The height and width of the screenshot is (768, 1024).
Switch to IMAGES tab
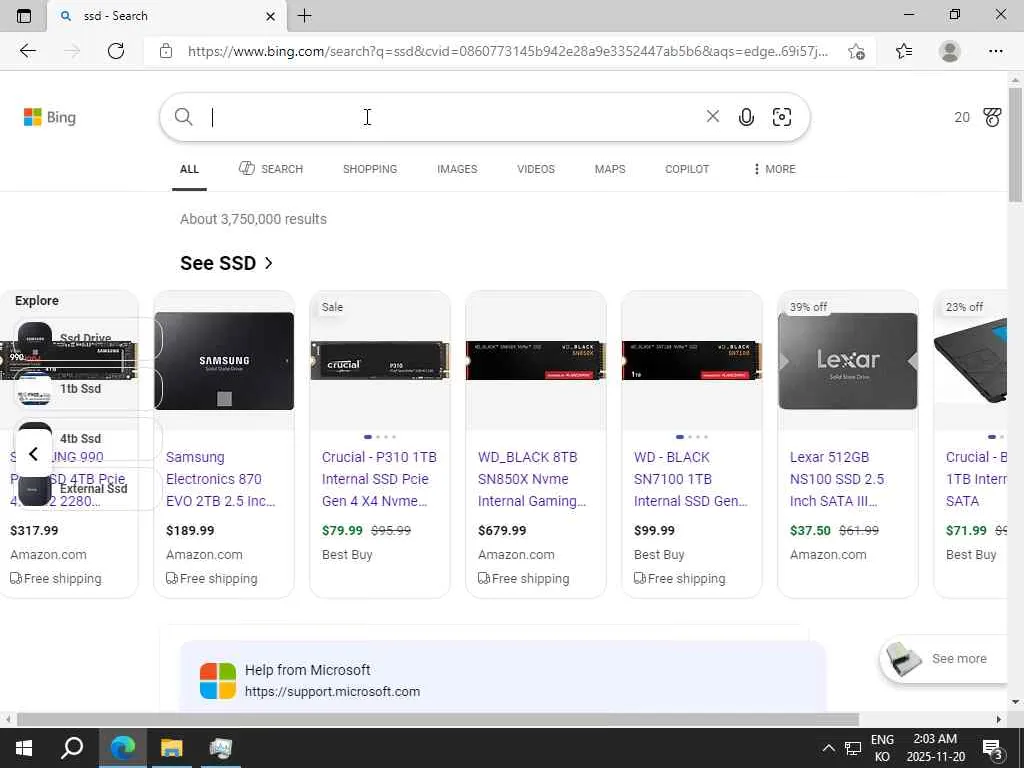pos(457,169)
